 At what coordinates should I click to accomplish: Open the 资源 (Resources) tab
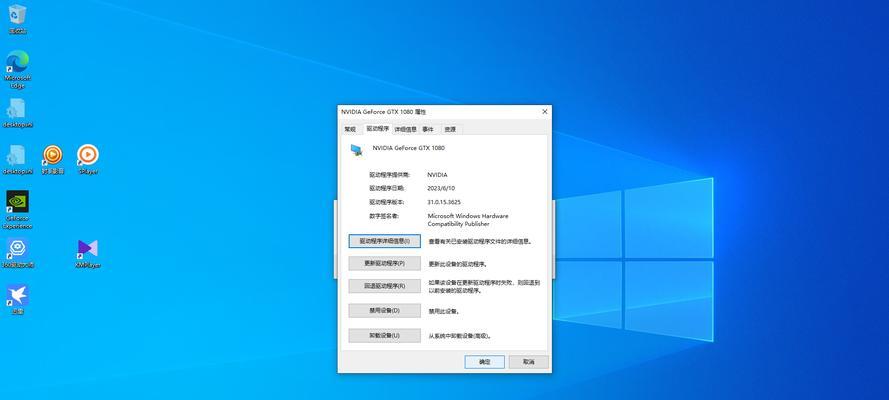point(450,129)
